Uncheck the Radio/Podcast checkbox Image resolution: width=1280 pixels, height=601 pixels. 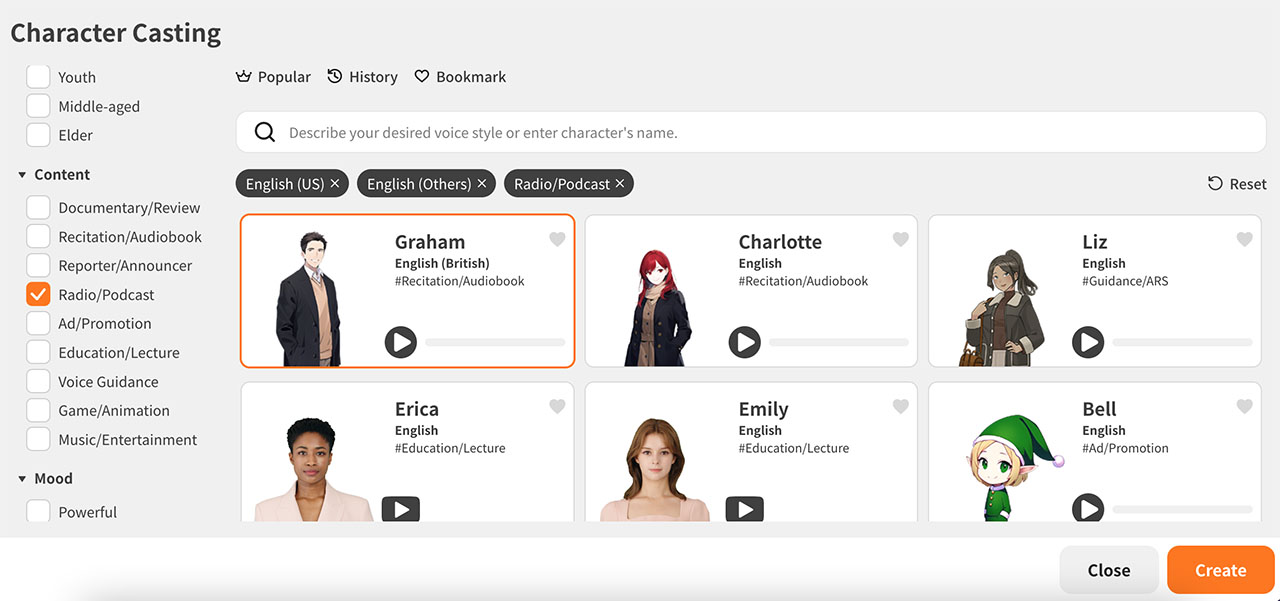pos(38,295)
